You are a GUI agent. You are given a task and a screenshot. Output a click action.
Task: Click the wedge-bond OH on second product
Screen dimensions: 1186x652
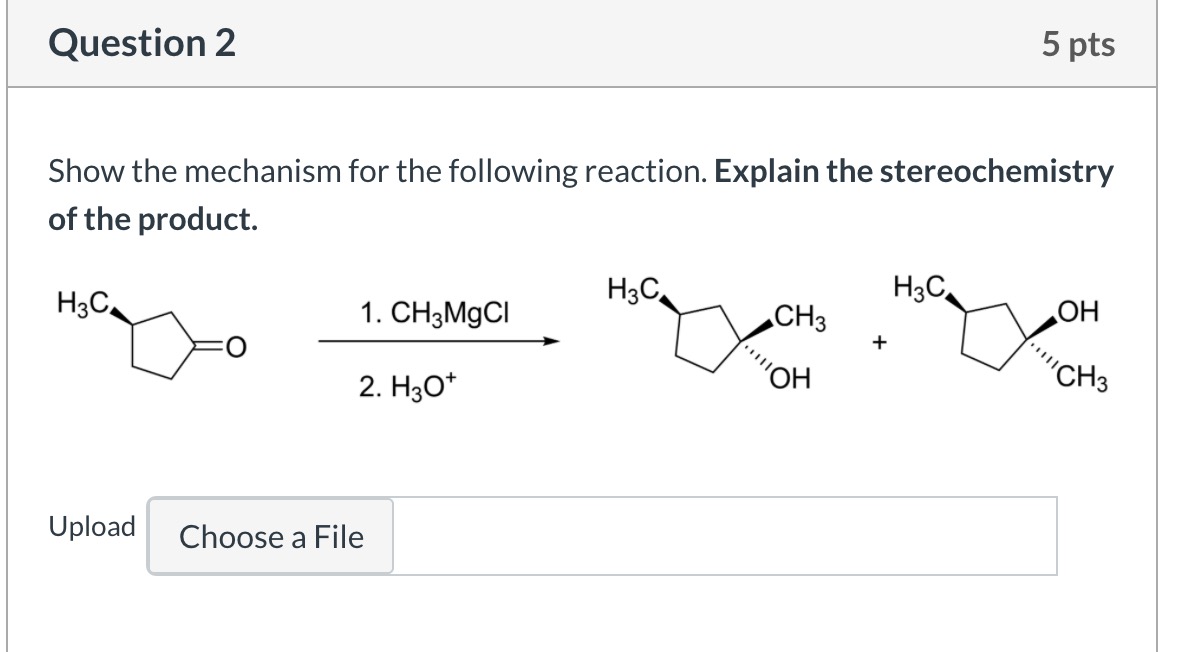pyautogui.click(x=1080, y=316)
